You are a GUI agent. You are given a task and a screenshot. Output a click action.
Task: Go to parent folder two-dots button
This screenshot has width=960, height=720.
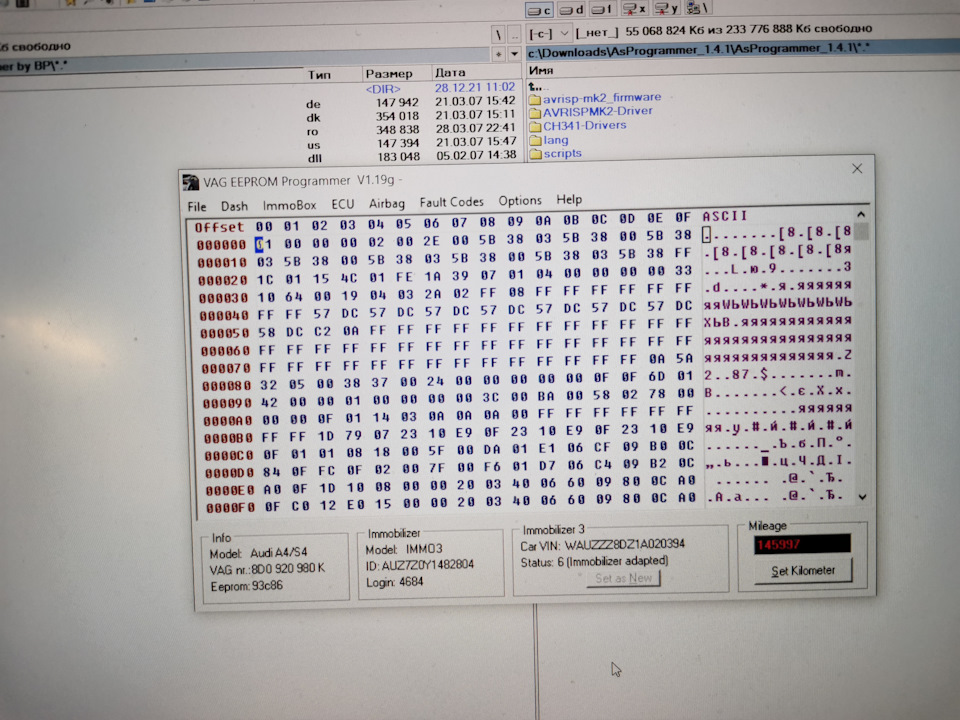pyautogui.click(x=515, y=34)
